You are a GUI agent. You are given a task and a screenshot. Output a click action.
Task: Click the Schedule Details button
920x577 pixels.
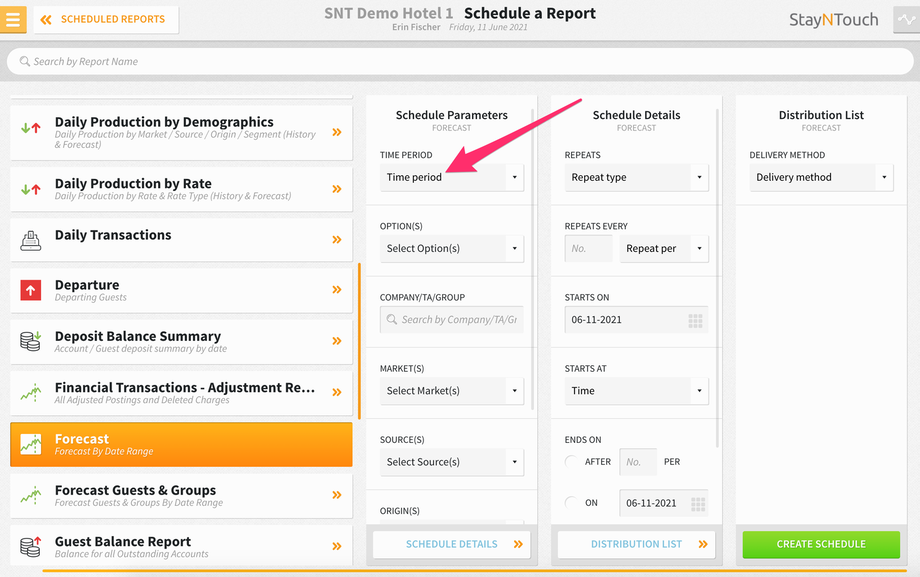click(451, 544)
